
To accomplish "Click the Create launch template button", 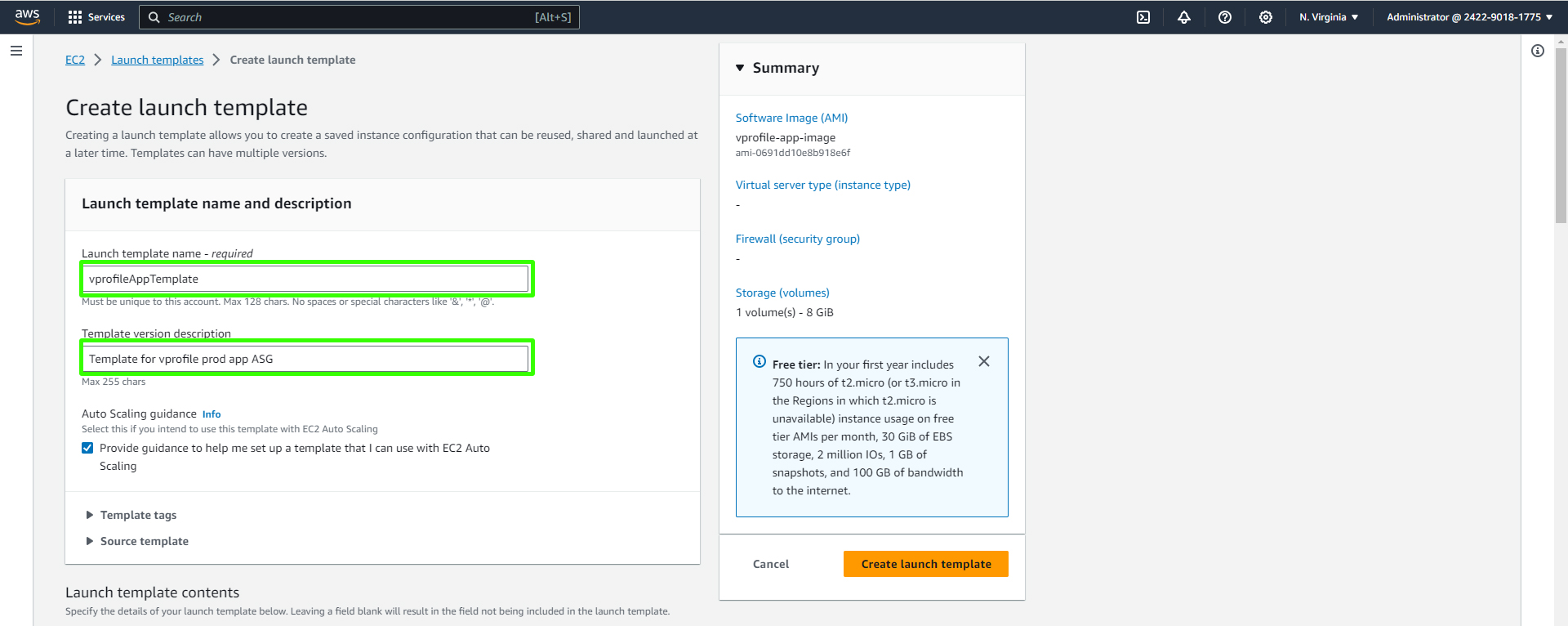I will [926, 564].
